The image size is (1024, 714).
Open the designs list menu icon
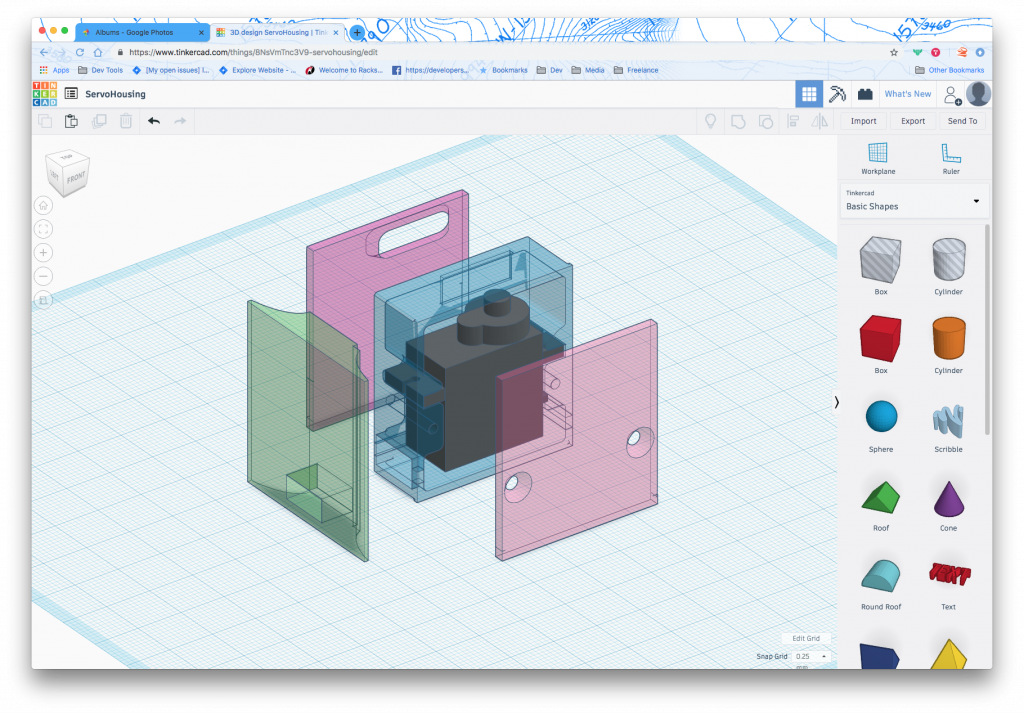pyautogui.click(x=71, y=94)
